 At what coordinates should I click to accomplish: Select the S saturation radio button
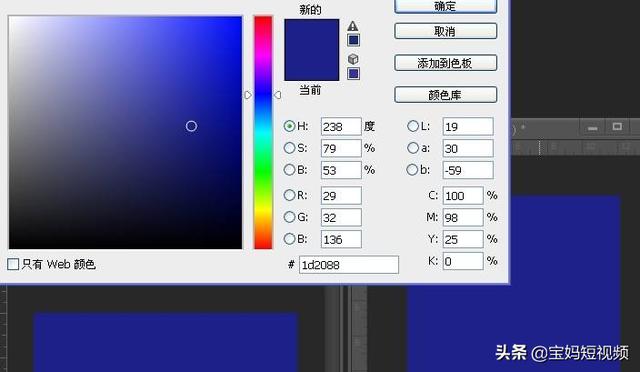click(x=289, y=148)
